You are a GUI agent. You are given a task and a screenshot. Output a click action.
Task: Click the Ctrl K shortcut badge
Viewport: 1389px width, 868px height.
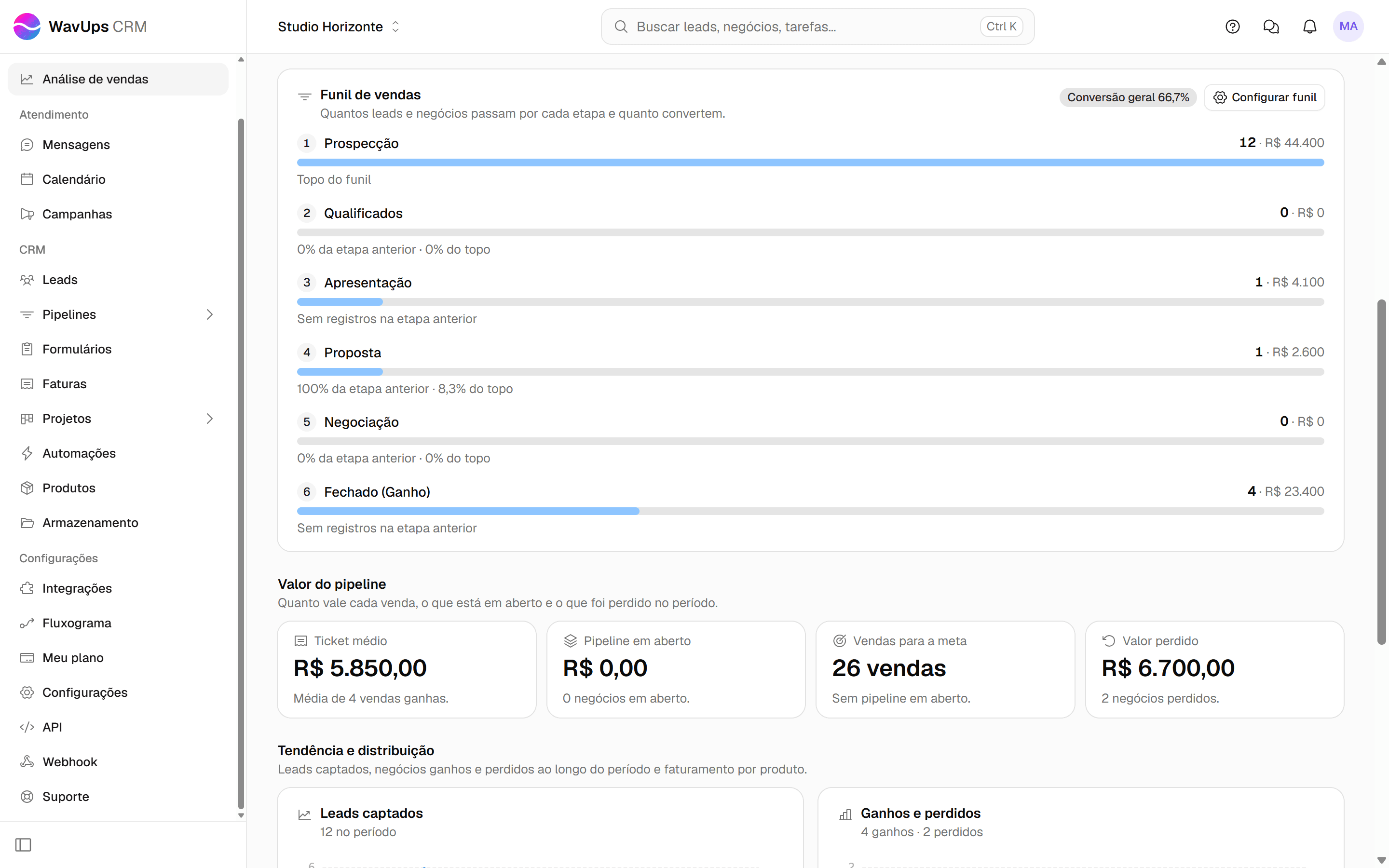coord(1001,27)
